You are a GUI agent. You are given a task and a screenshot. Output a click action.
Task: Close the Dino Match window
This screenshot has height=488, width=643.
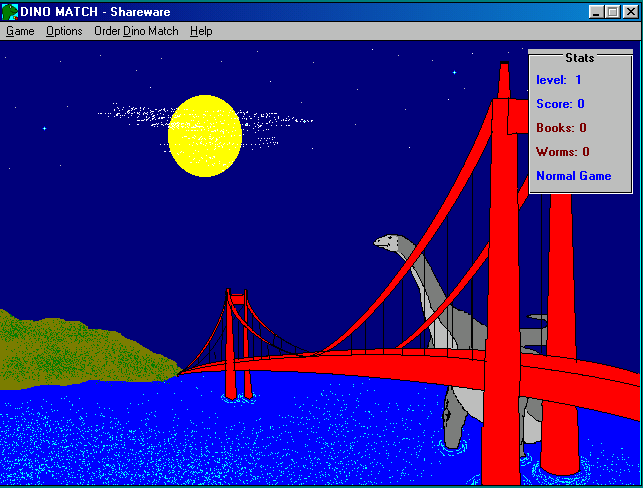click(x=630, y=12)
